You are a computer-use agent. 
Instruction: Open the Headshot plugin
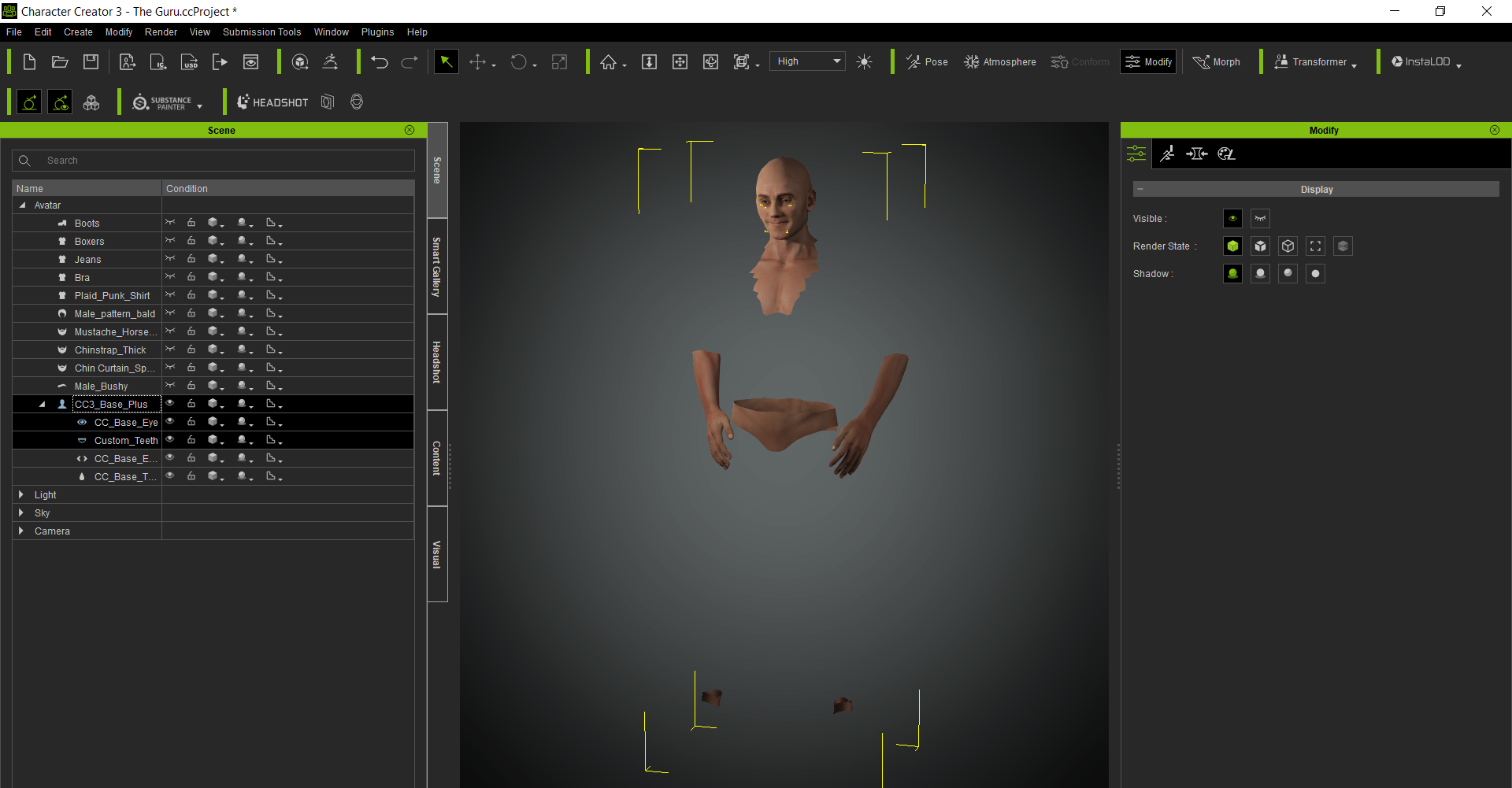(272, 102)
